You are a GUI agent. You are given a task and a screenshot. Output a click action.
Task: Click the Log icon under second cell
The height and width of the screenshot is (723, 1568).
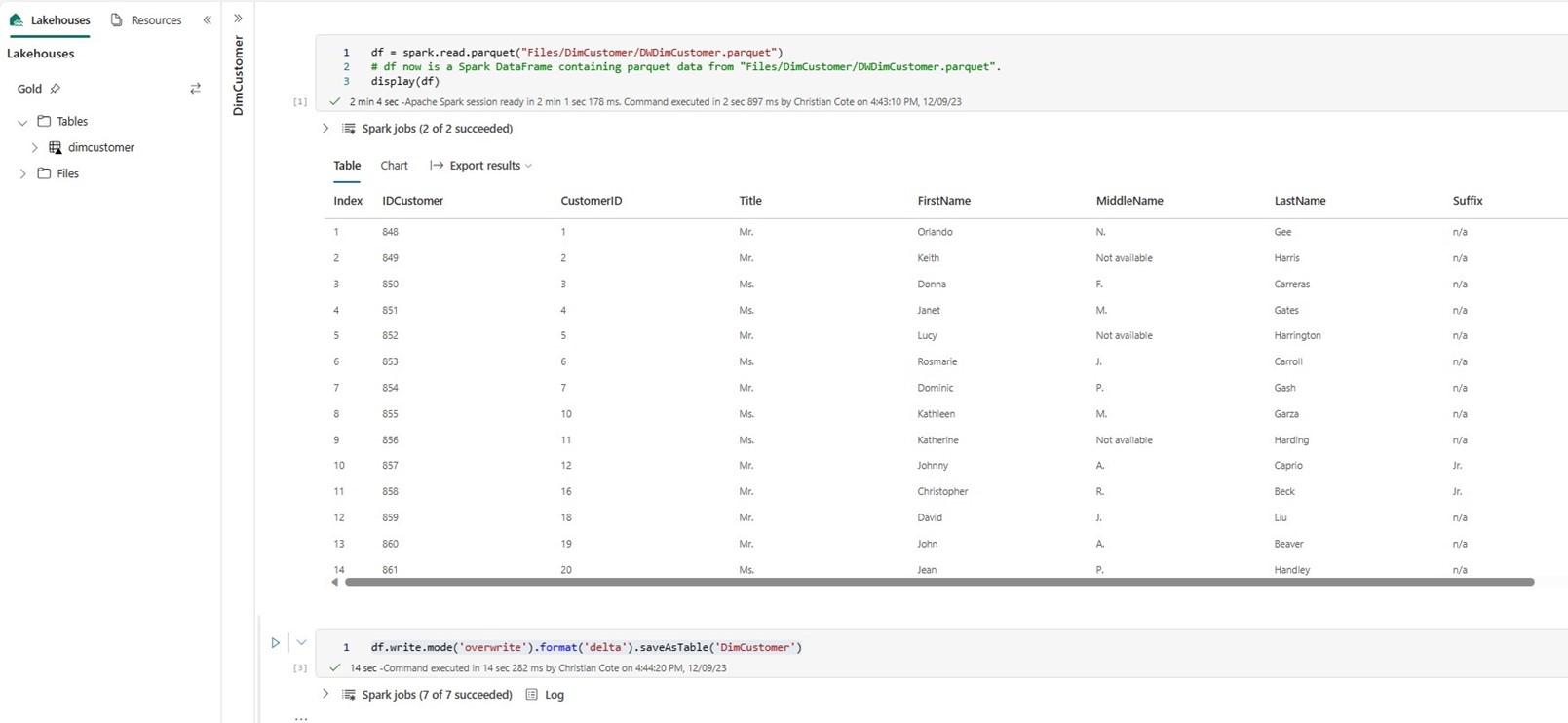tap(532, 695)
